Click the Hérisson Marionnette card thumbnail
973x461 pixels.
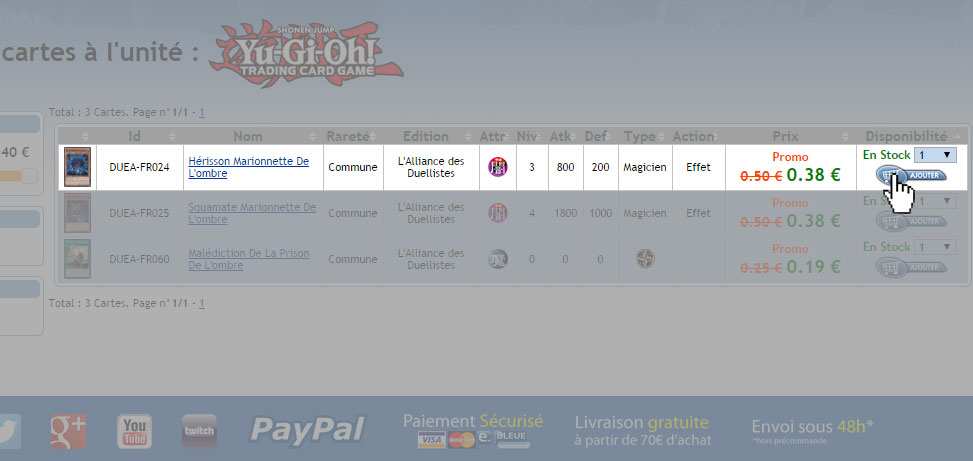pyautogui.click(x=78, y=167)
